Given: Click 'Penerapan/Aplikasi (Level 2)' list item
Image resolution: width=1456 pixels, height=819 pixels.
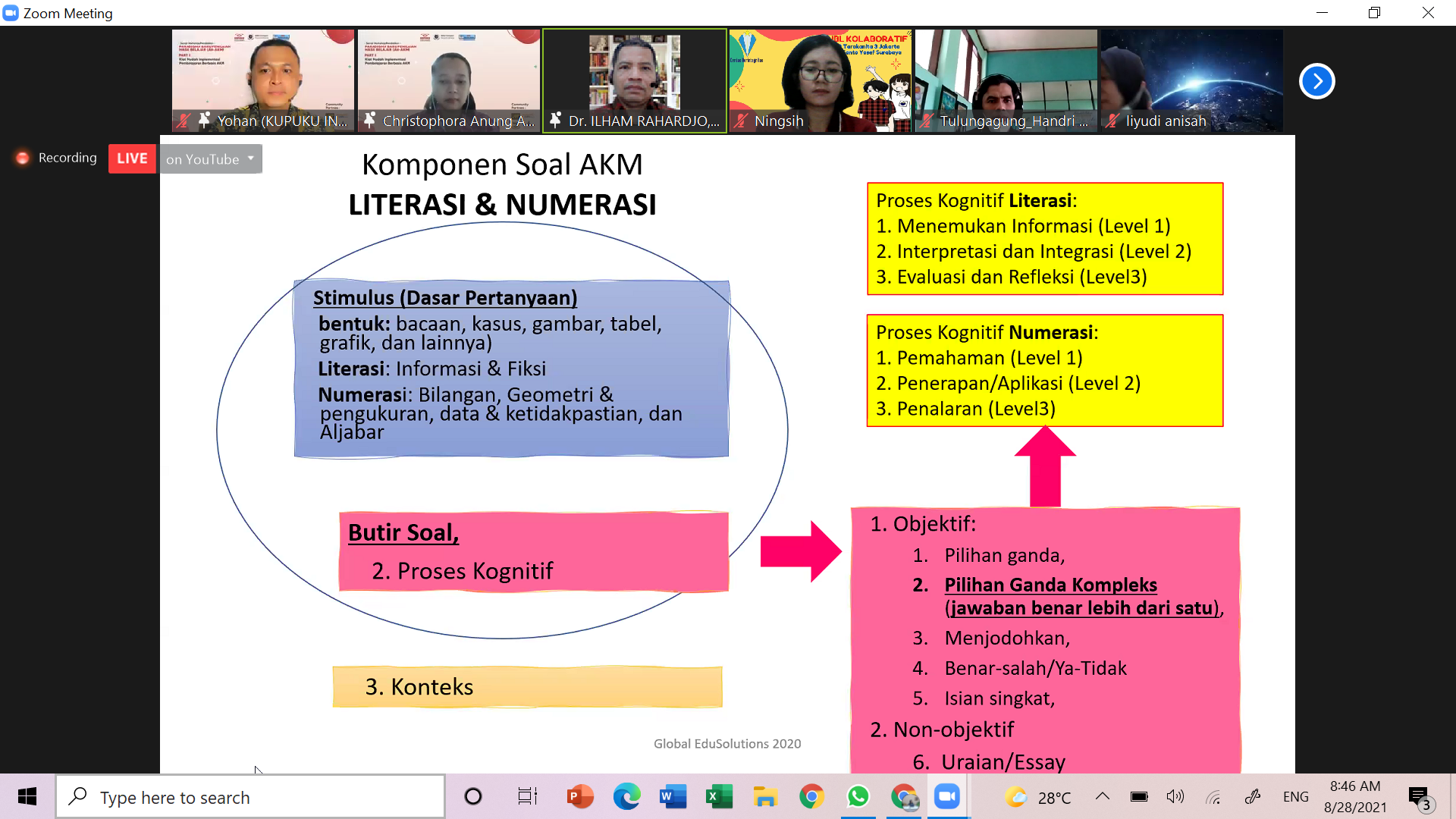Looking at the screenshot, I should pyautogui.click(x=1009, y=383).
